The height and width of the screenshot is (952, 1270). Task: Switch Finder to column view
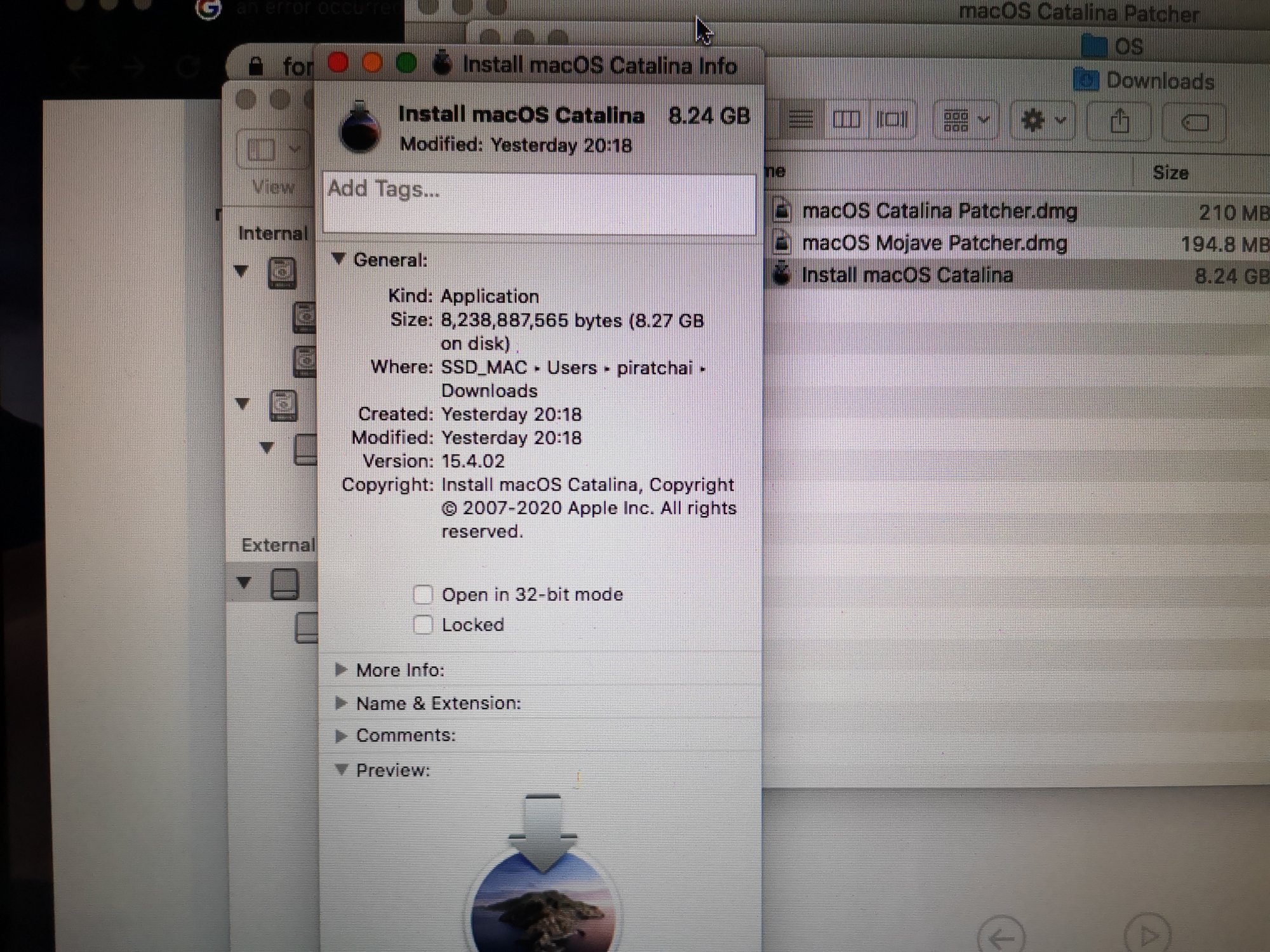click(846, 119)
